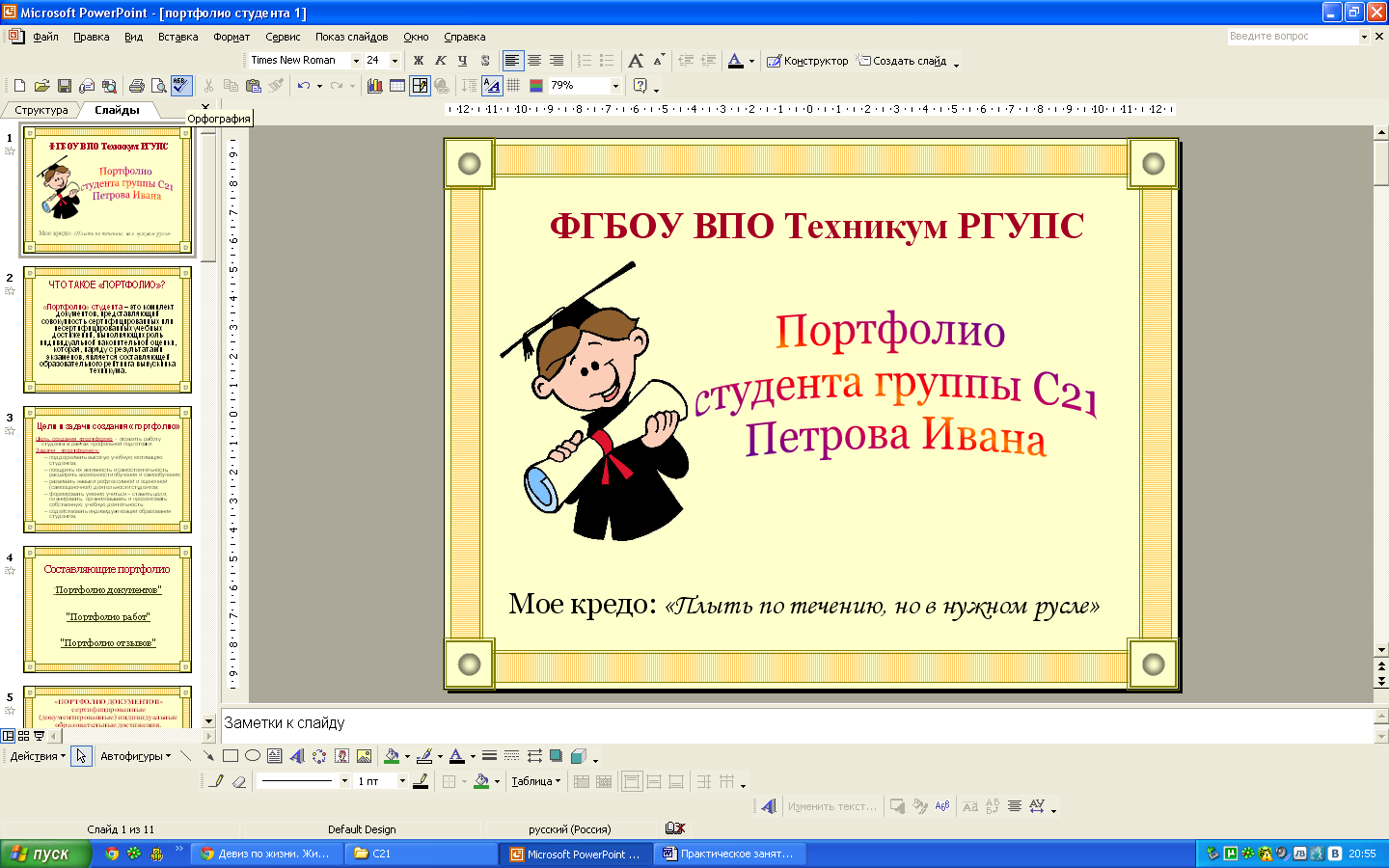Open C21 folder in the taskbar
Screen dimensions: 1389x868
click(x=422, y=854)
